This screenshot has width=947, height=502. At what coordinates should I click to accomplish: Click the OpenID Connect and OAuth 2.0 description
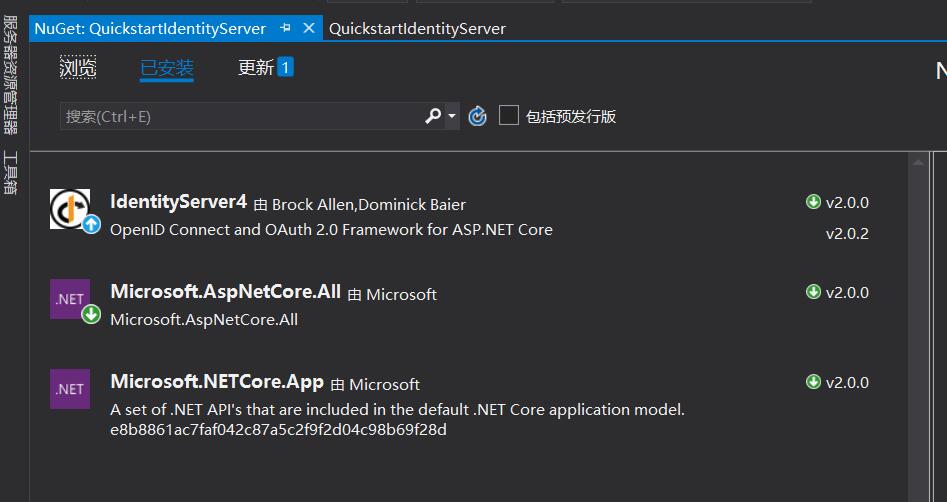point(332,230)
